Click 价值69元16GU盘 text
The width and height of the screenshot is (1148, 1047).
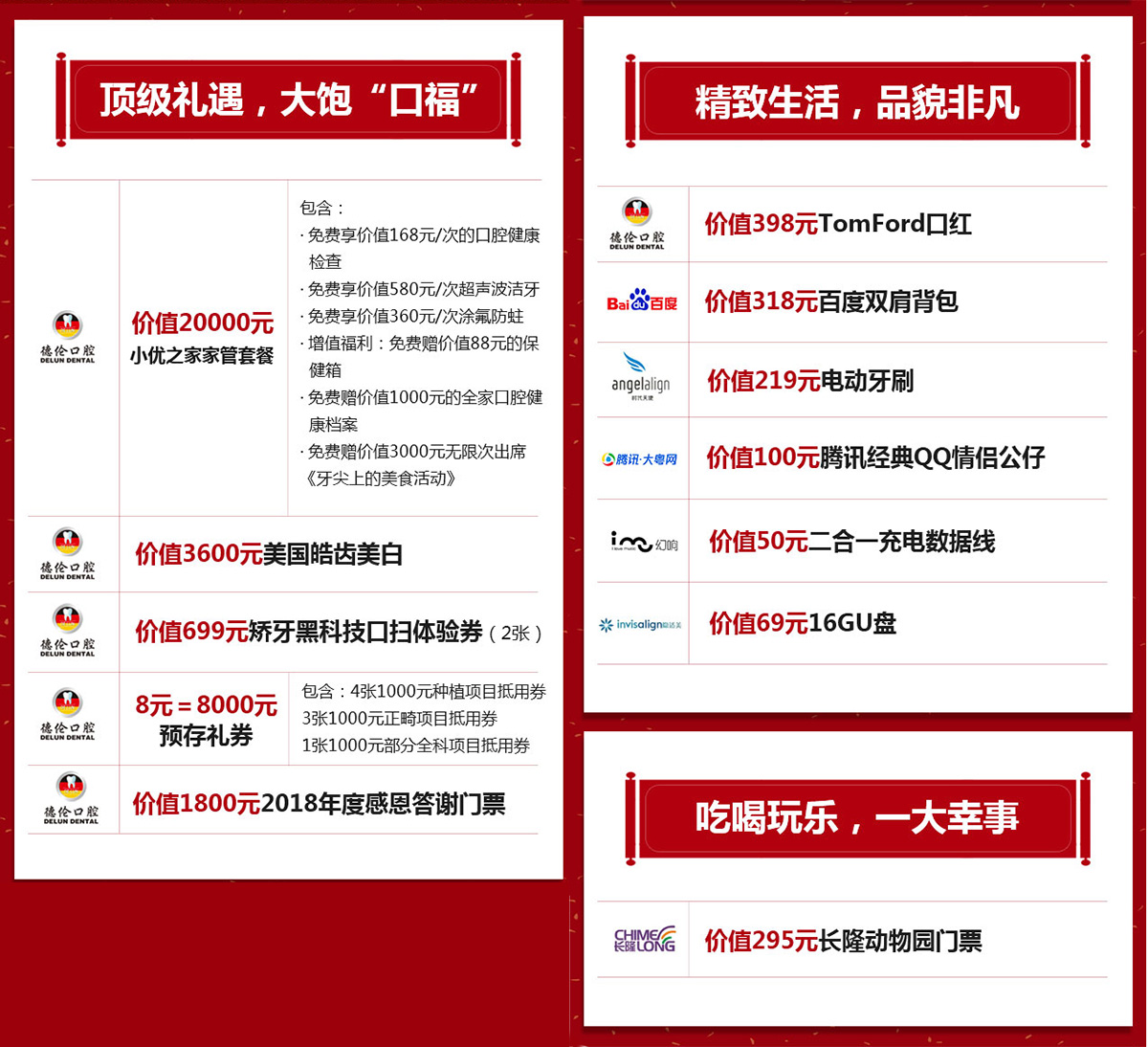click(803, 624)
